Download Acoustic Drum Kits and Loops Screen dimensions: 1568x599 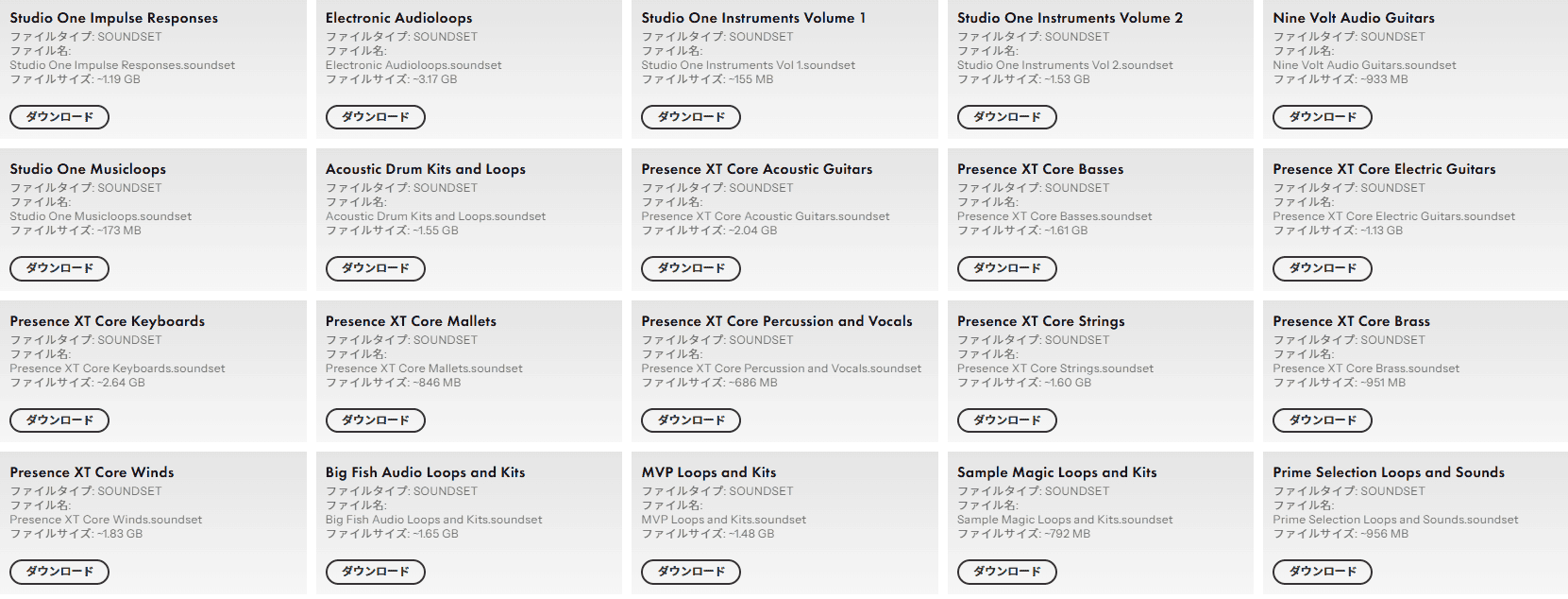375,268
